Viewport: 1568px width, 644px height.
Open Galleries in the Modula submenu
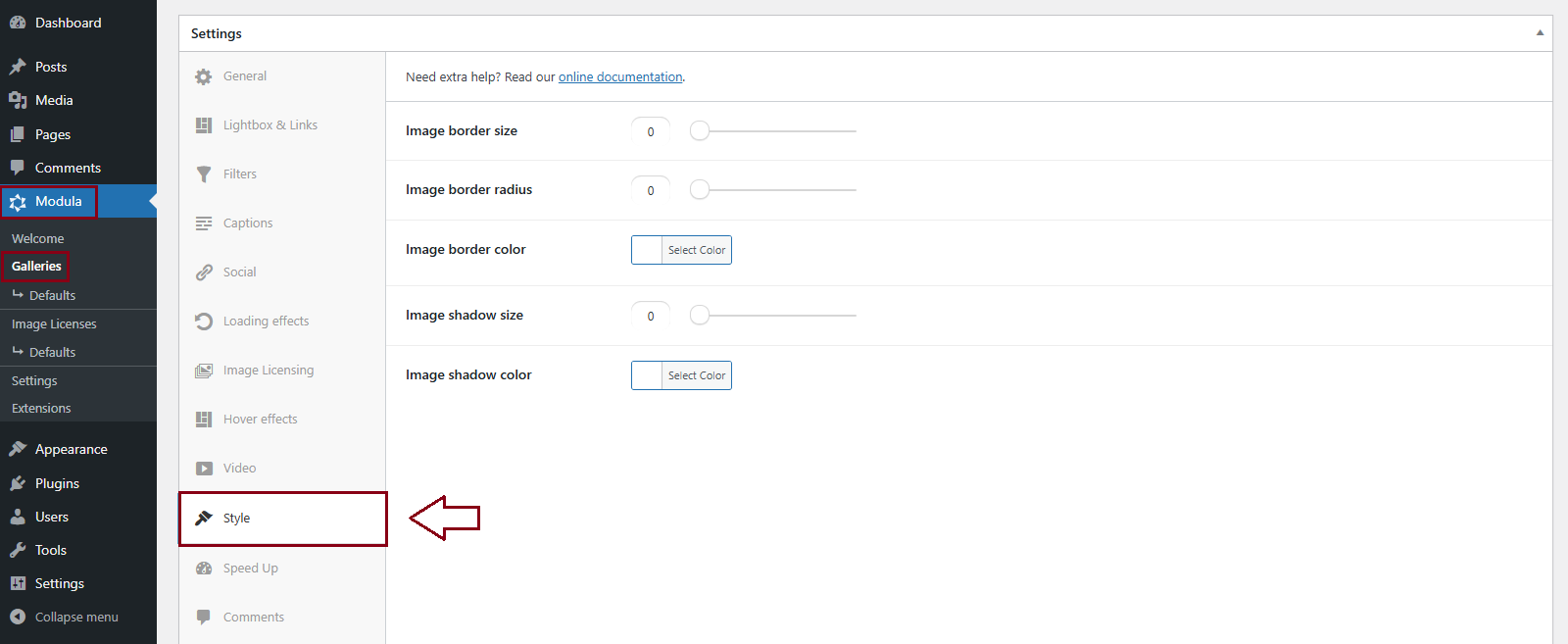coord(36,267)
